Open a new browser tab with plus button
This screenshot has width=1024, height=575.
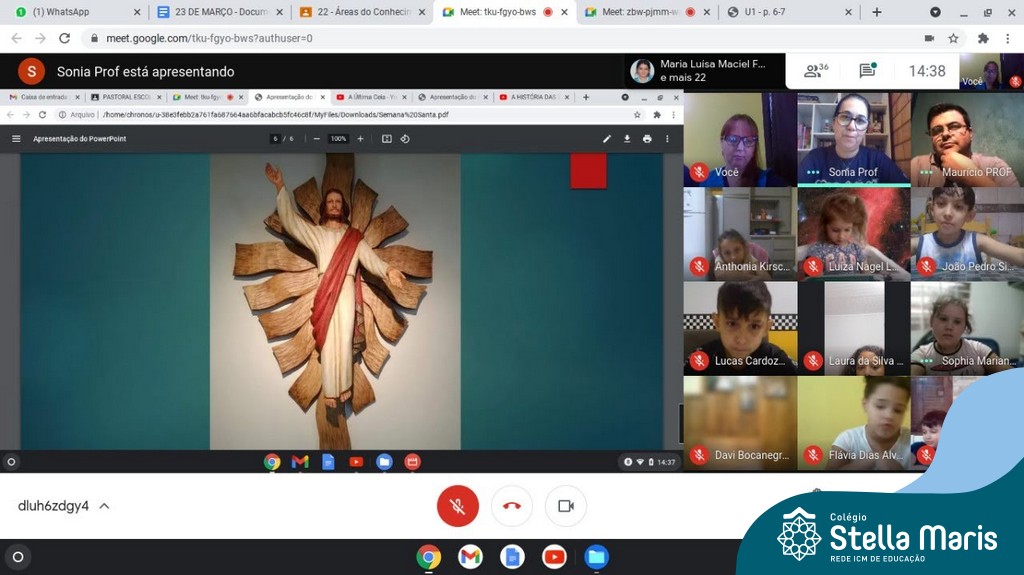877,12
